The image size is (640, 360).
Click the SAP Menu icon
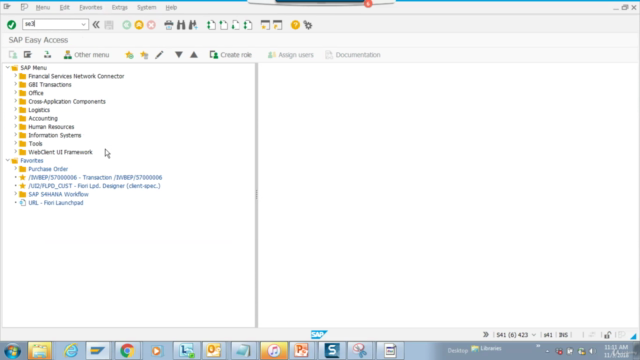[x=27, y=55]
